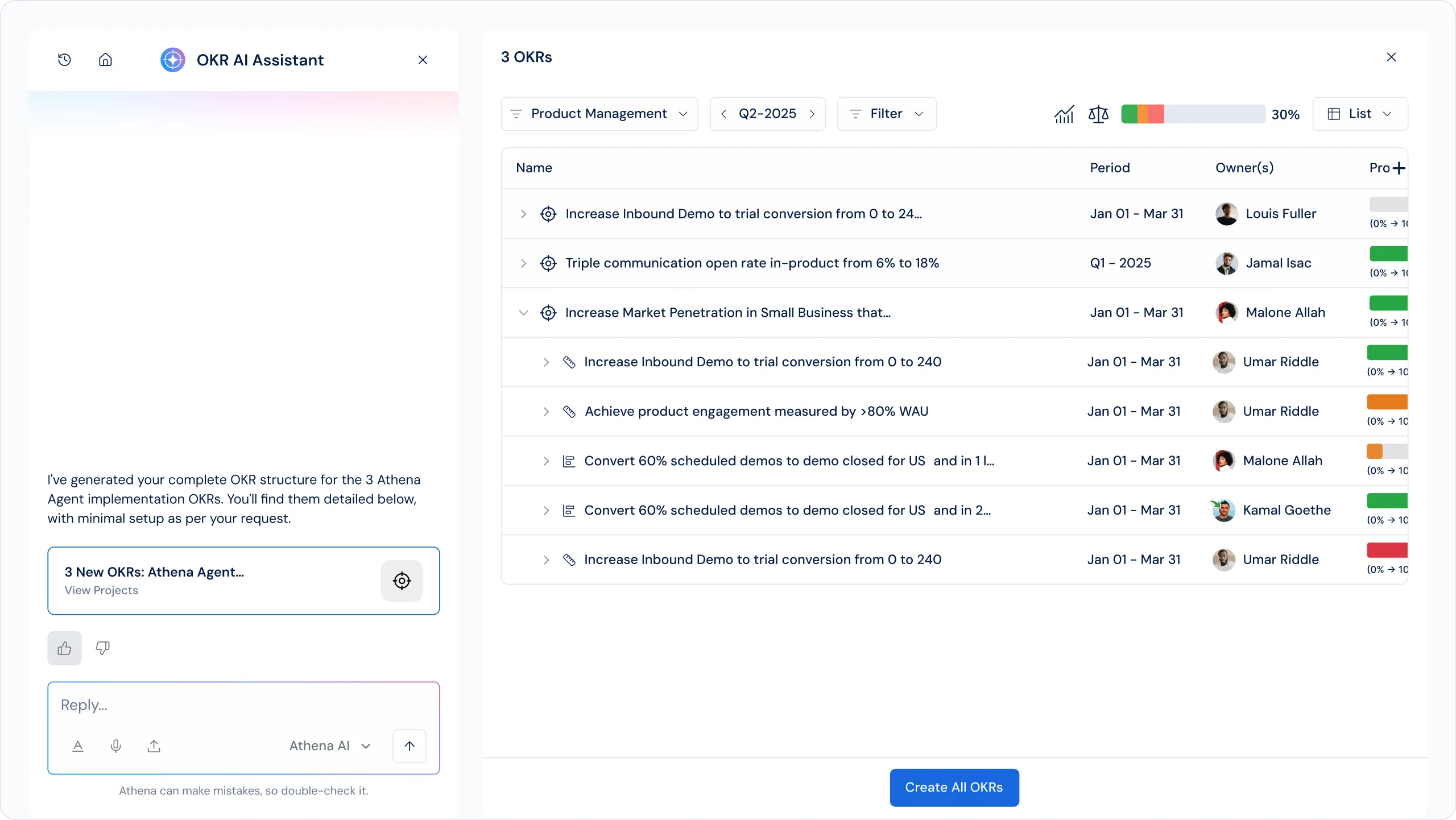Image resolution: width=1456 pixels, height=820 pixels.
Task: Click Jamal Isac's avatar
Action: [1226, 263]
